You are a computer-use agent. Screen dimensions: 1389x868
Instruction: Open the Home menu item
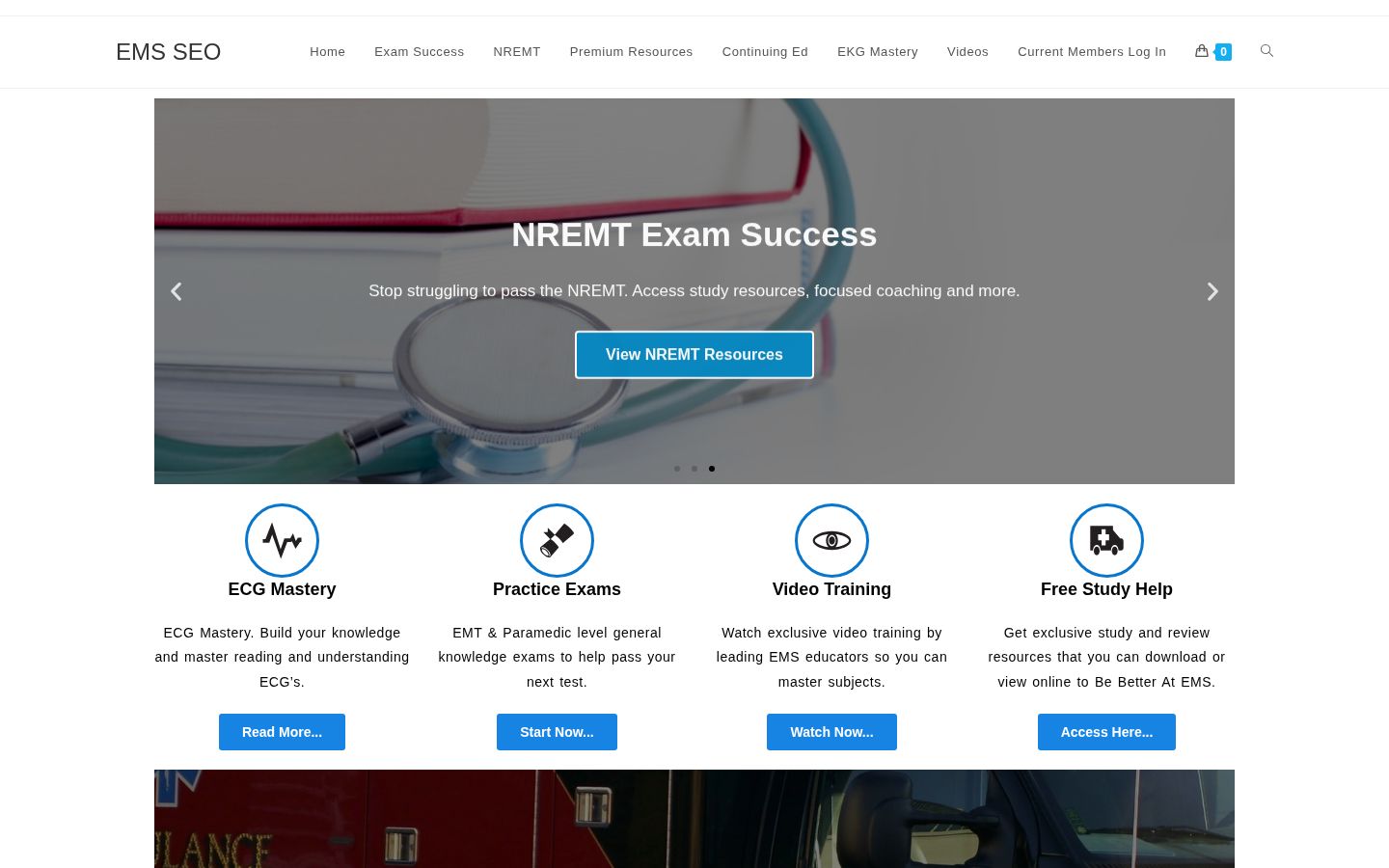[x=327, y=52]
